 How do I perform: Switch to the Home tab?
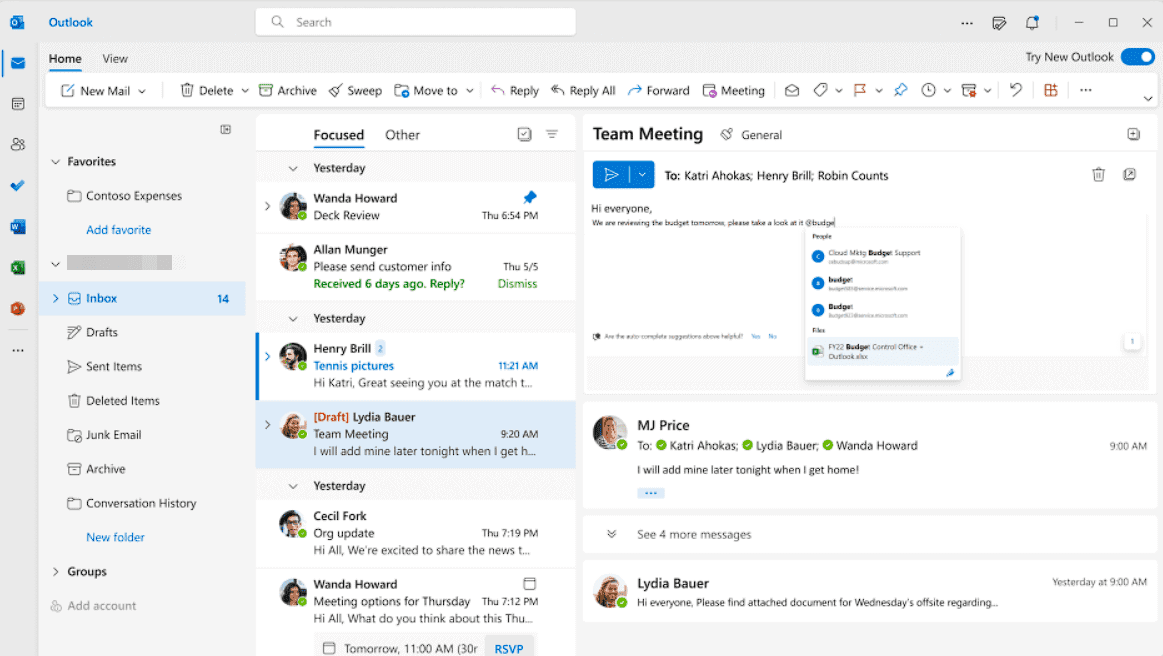tap(65, 59)
